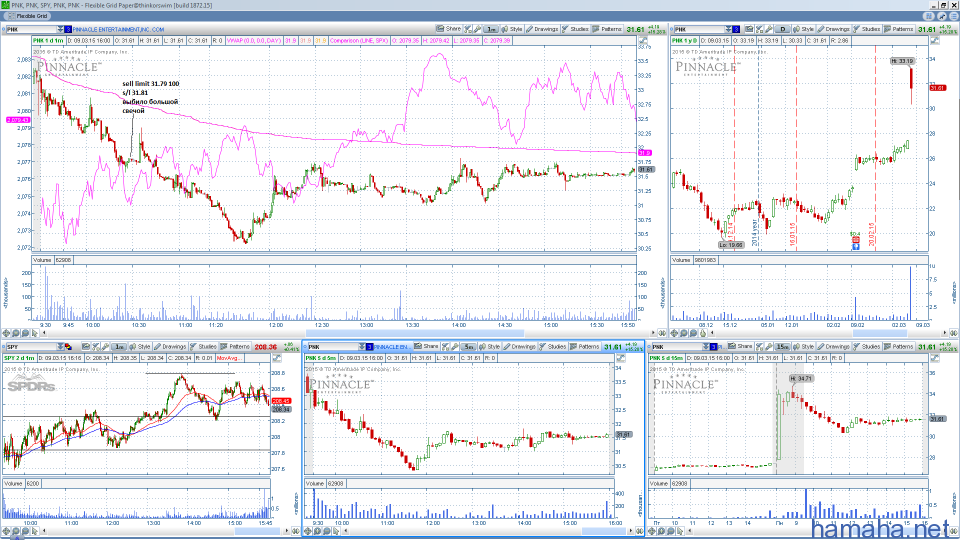Maximize the PNK 1d 1m chart cell

(x=643, y=41)
